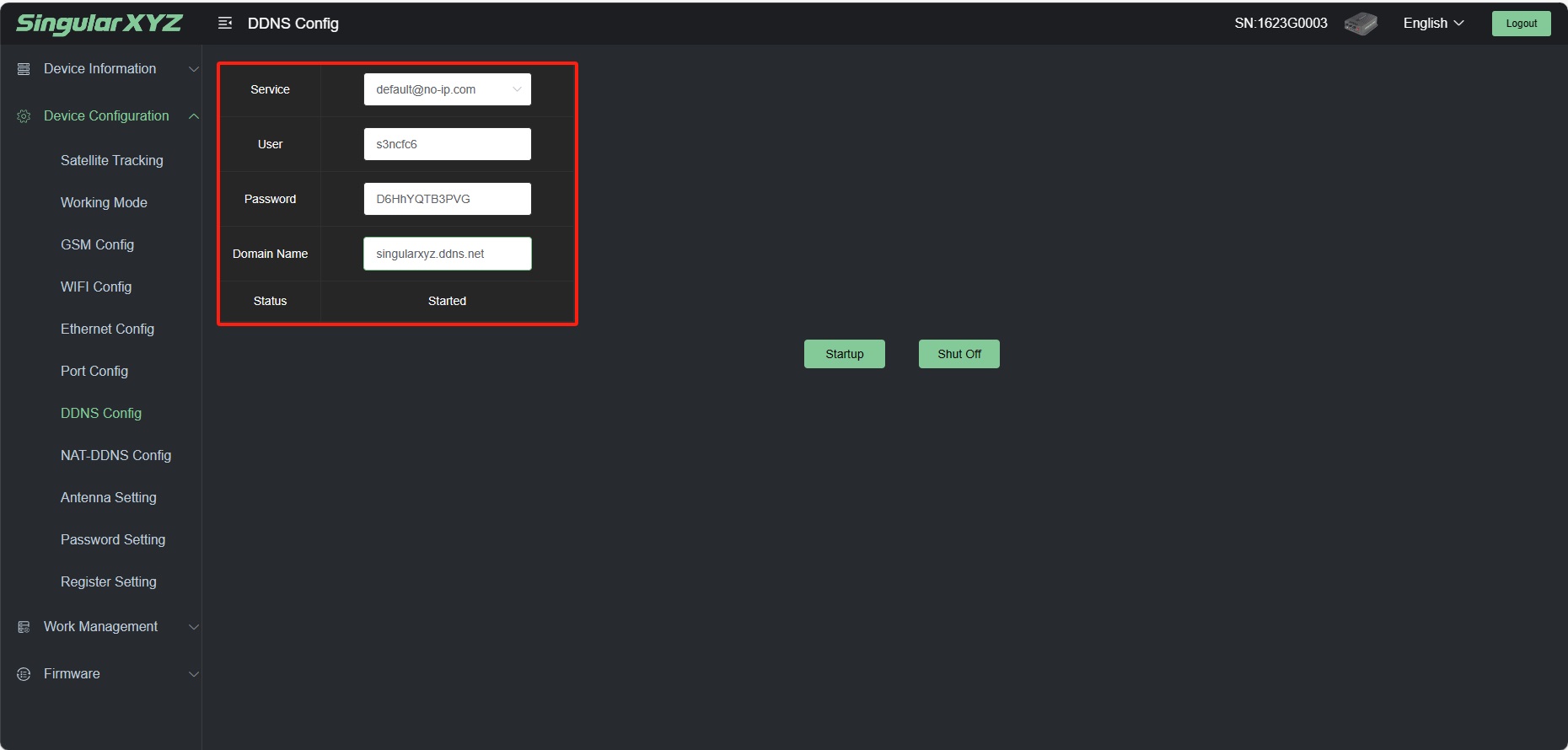Toggle the sidebar collapse hamburger icon
The height and width of the screenshot is (750, 1568).
(225, 24)
